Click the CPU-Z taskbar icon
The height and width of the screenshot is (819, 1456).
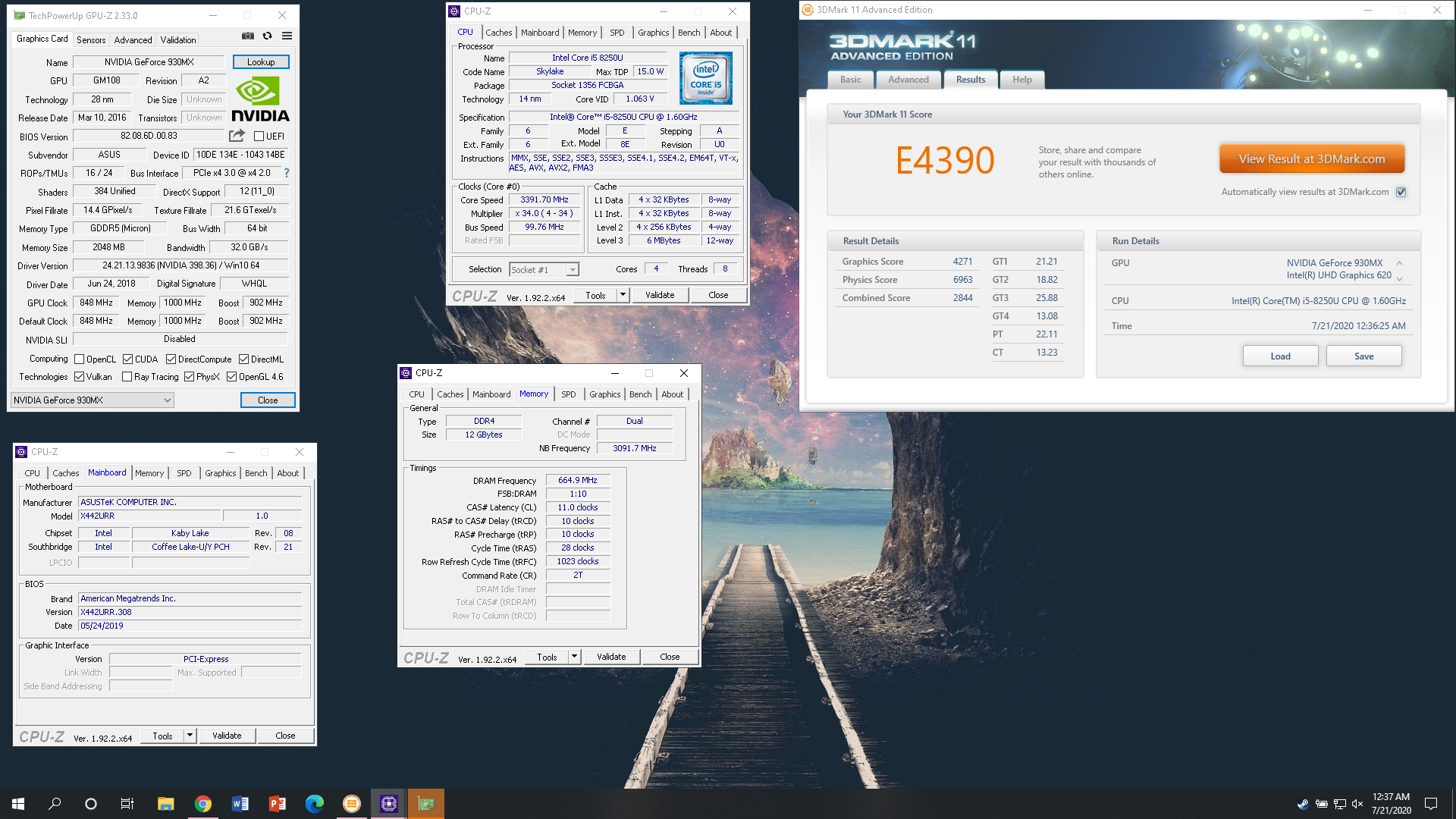pos(388,804)
